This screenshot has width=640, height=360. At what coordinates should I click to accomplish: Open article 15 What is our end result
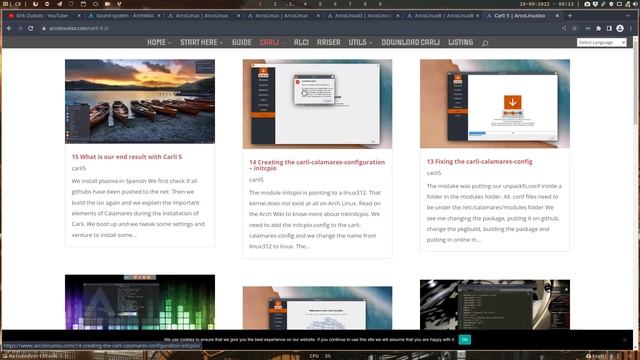(127, 157)
